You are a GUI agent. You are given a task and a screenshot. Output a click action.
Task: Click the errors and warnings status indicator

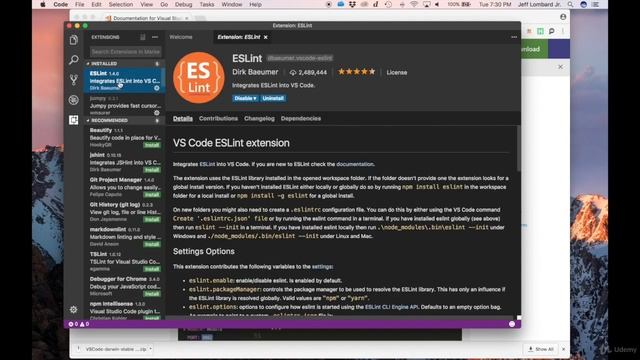(x=79, y=324)
